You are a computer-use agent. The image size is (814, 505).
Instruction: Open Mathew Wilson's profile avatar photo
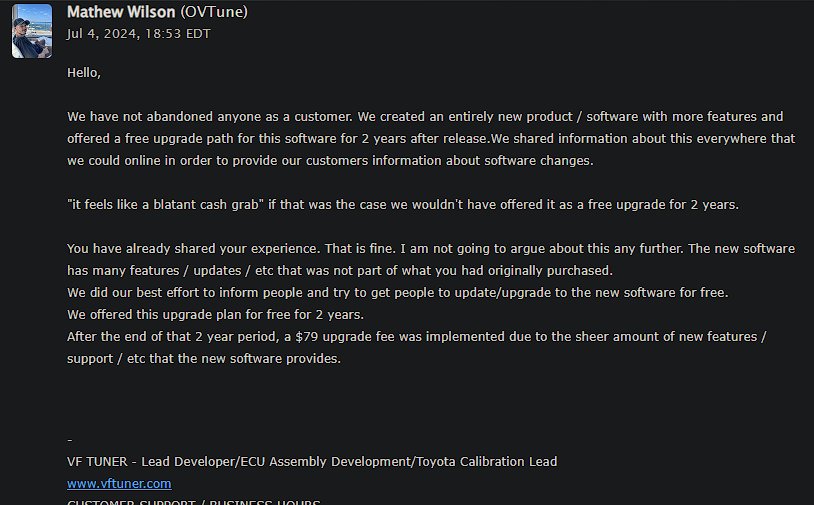pos(32,31)
